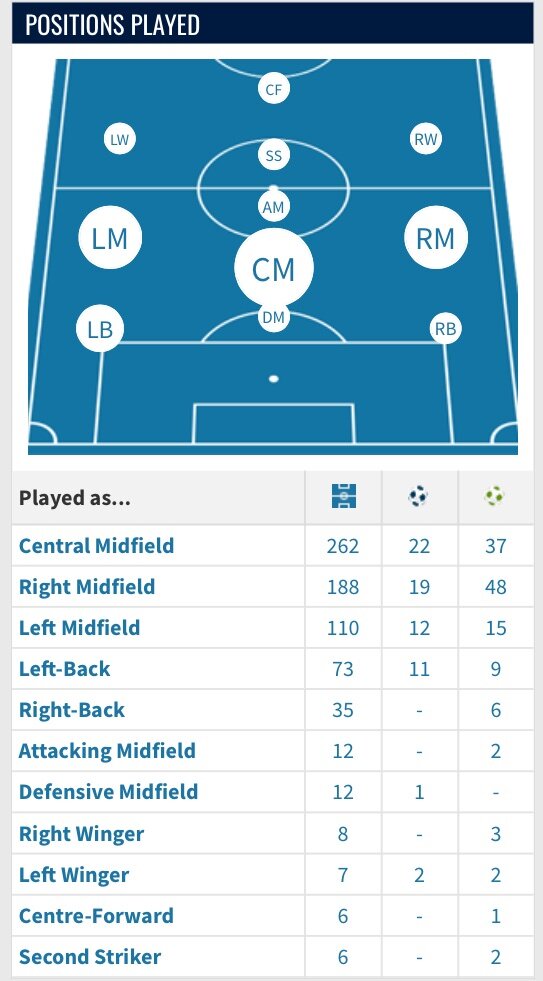Viewport: 543px width, 981px height.
Task: Open the Central Midfield link
Action: click(x=96, y=546)
